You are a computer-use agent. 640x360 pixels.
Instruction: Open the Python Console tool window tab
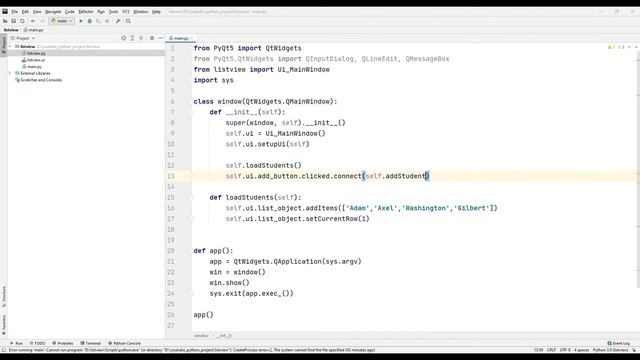[124, 343]
